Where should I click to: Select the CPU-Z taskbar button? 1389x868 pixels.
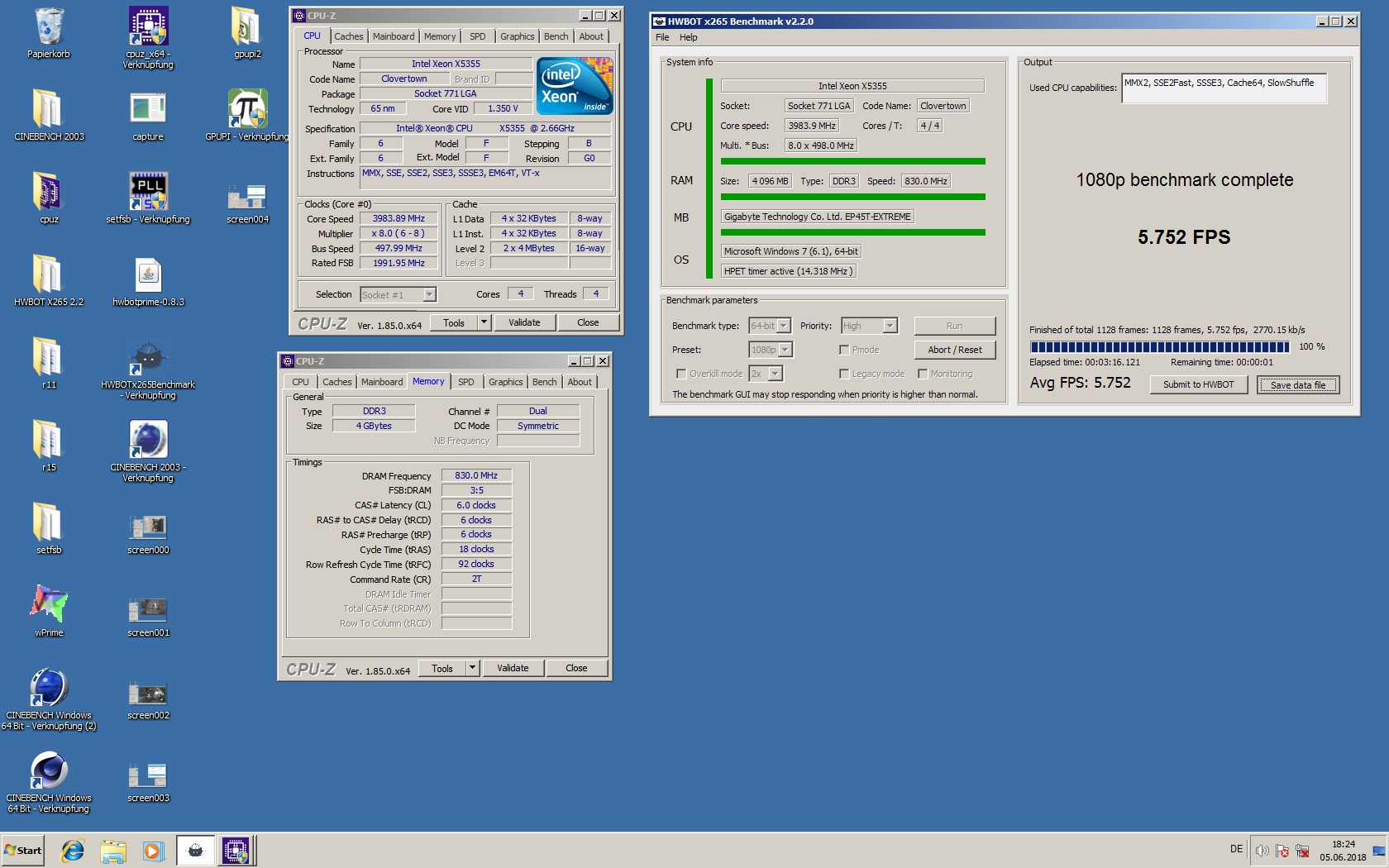coord(236,850)
